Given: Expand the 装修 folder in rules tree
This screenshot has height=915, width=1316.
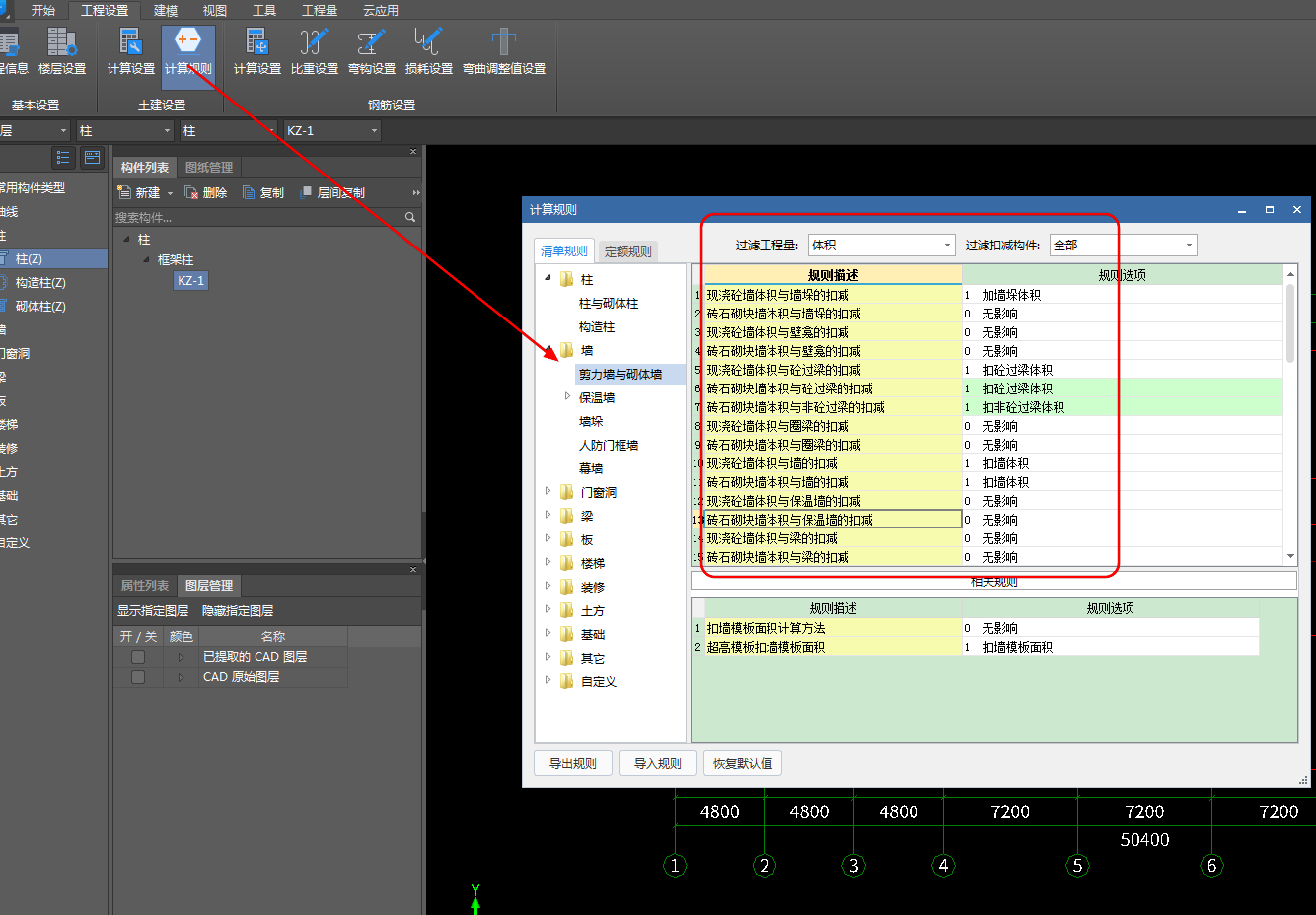Looking at the screenshot, I should click(548, 586).
